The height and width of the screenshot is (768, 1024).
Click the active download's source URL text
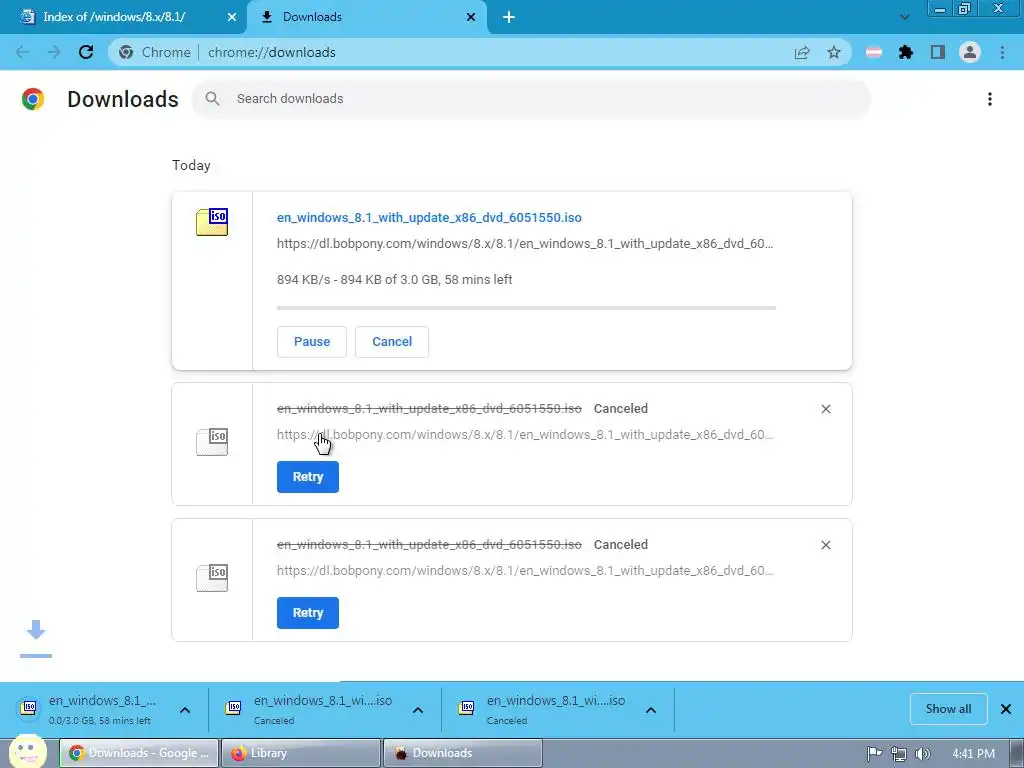click(x=525, y=244)
